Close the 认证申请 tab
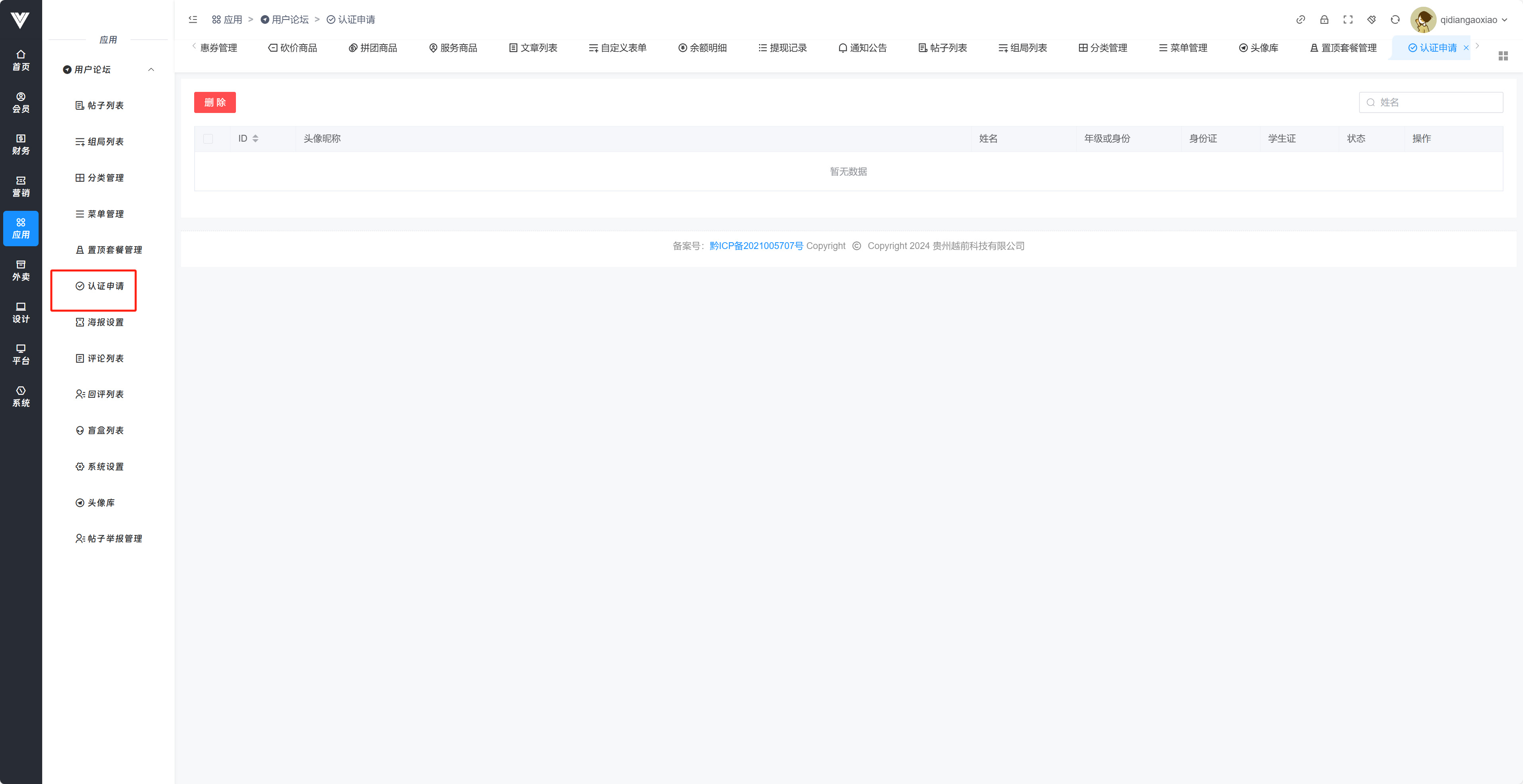Screen dimensions: 1523x784 [1466, 48]
